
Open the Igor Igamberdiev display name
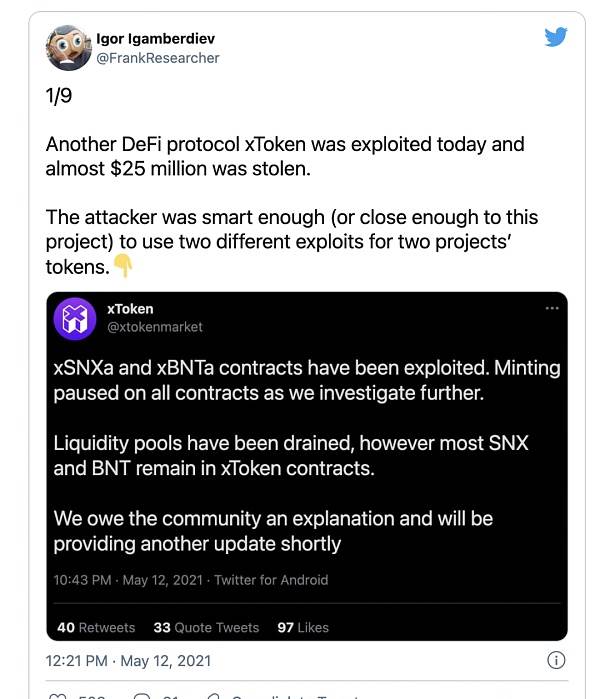[156, 39]
